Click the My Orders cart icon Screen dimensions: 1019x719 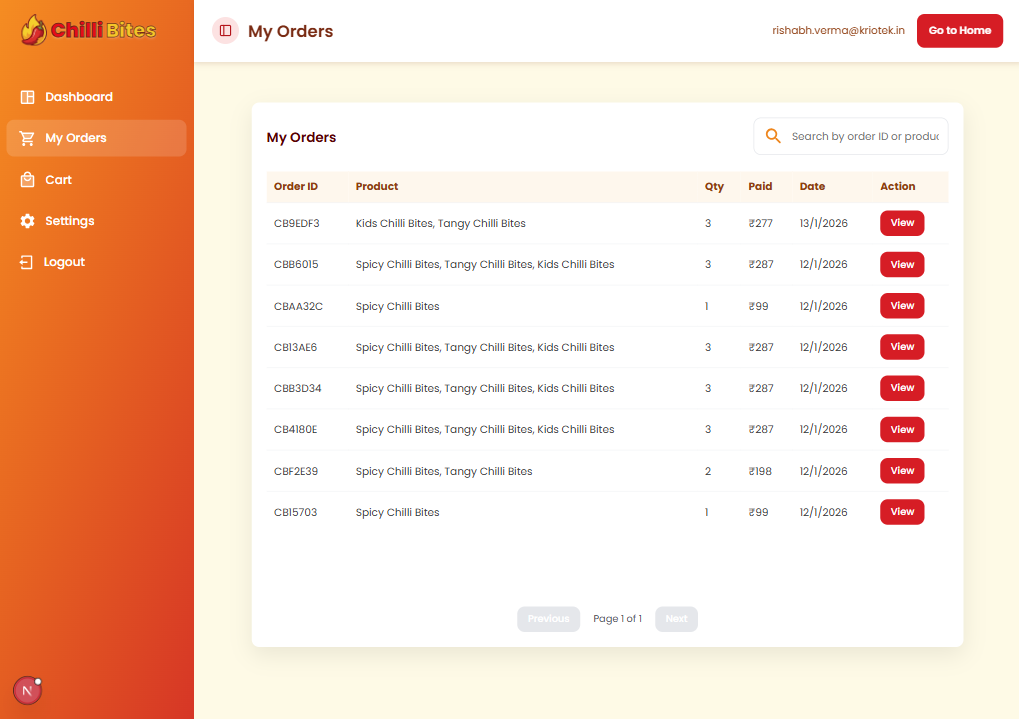[x=27, y=138]
